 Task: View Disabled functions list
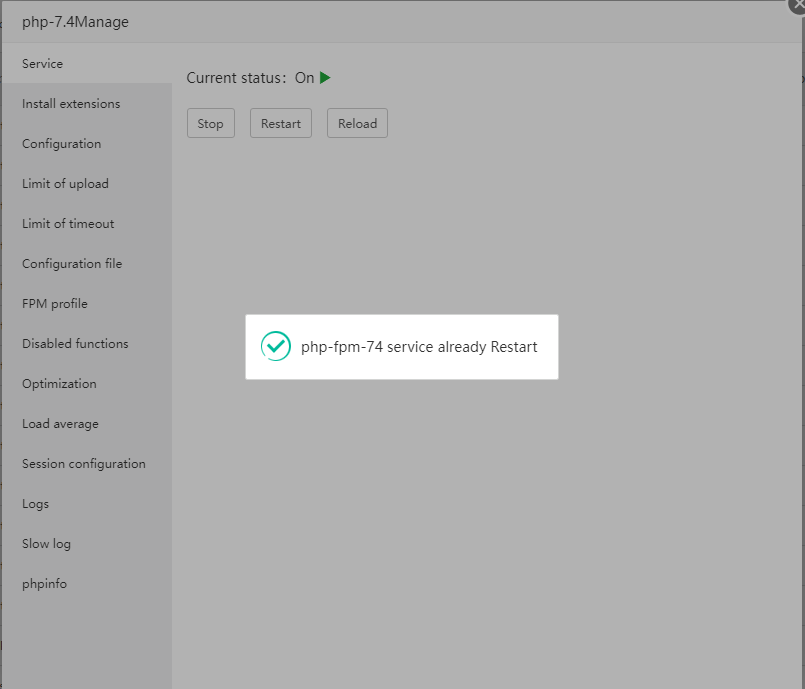[86, 344]
